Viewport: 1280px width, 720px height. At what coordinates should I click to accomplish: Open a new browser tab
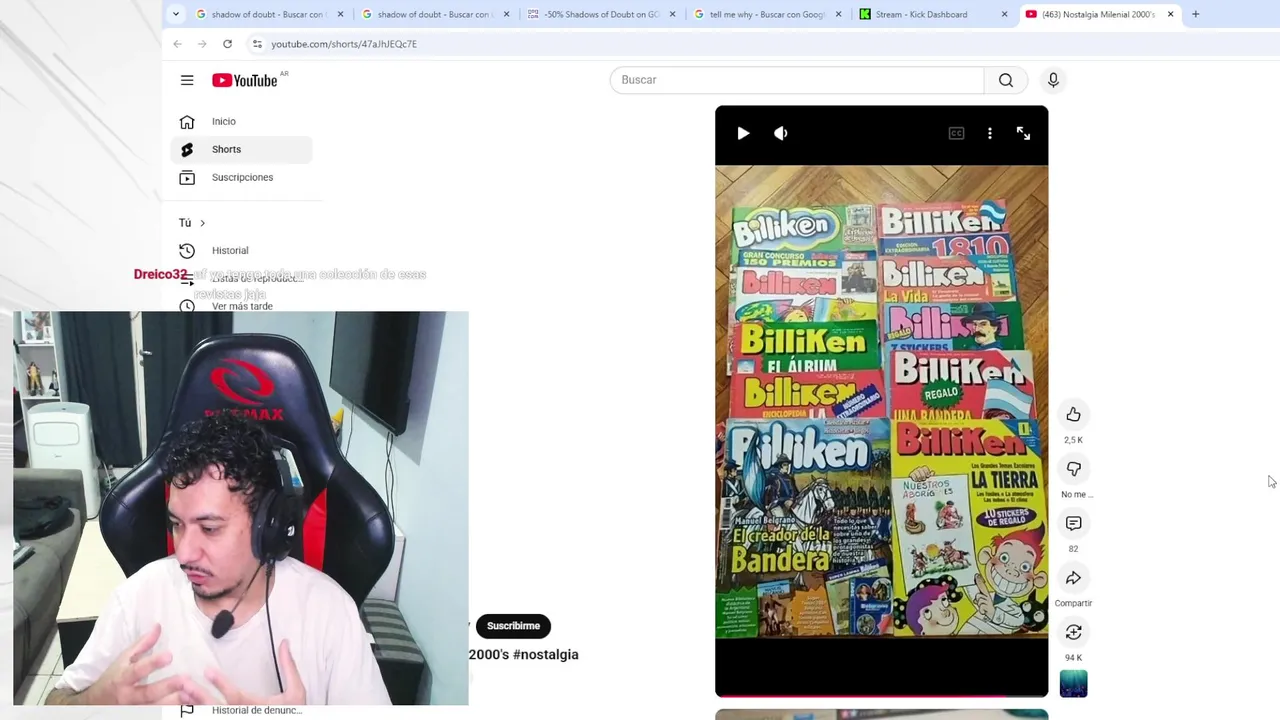click(1195, 14)
